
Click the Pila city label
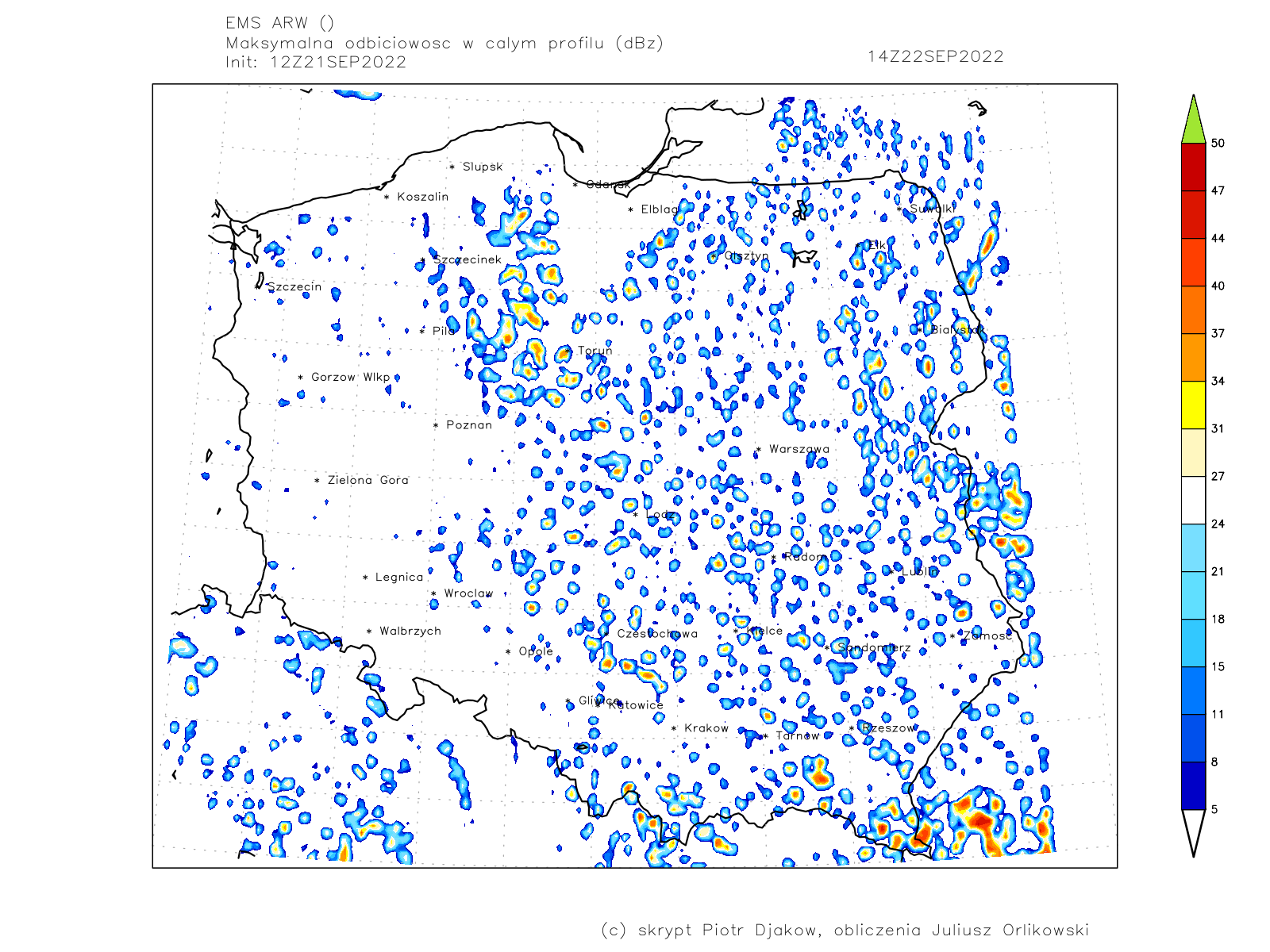(443, 331)
